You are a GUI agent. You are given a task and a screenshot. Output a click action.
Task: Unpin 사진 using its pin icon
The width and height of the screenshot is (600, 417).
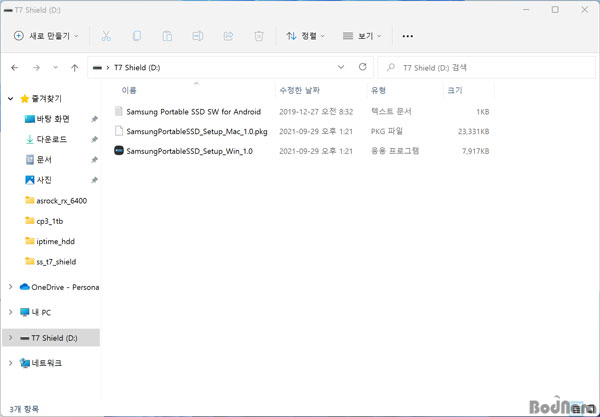click(x=94, y=180)
